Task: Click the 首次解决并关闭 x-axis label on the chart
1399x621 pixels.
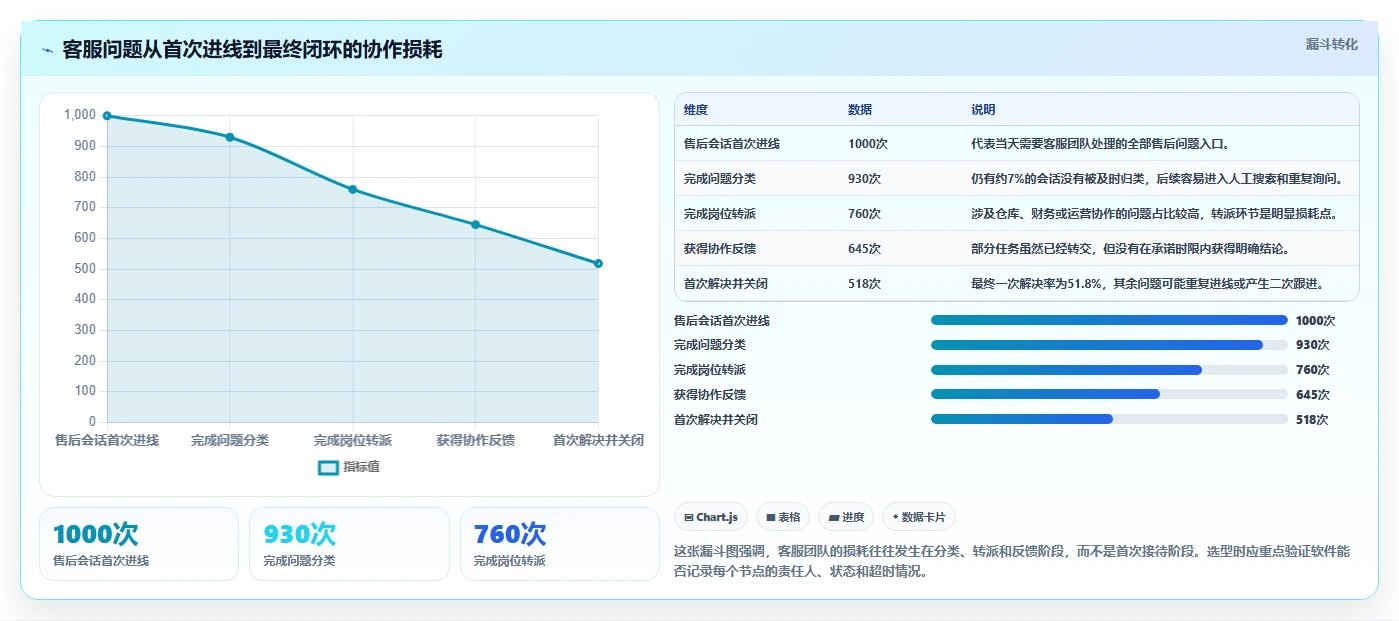Action: click(x=598, y=440)
